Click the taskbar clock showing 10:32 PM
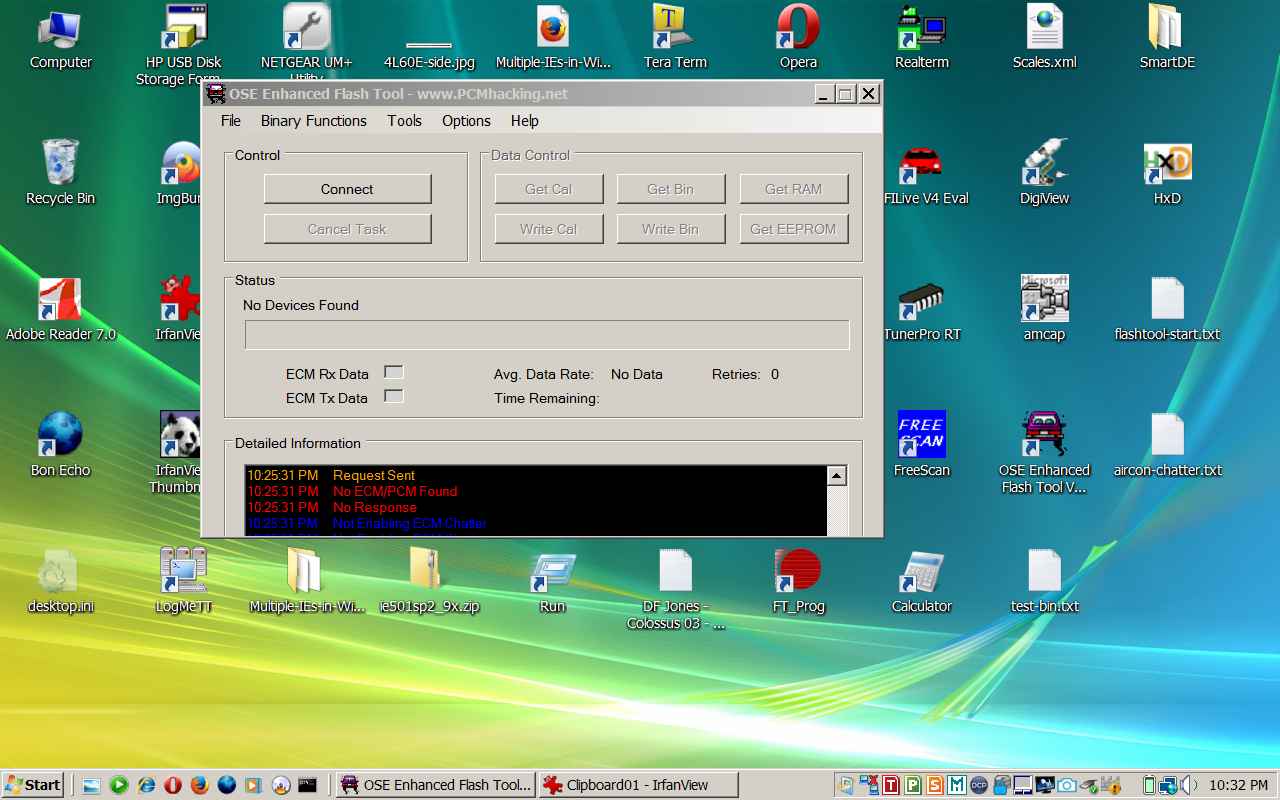The image size is (1280, 800). [x=1239, y=785]
